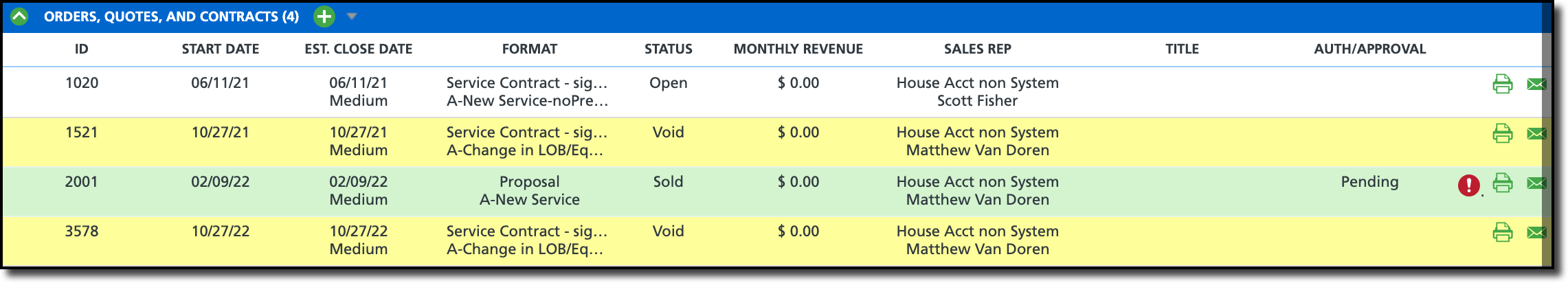1568x283 pixels.
Task: Email order 3578
Action: (x=1536, y=232)
